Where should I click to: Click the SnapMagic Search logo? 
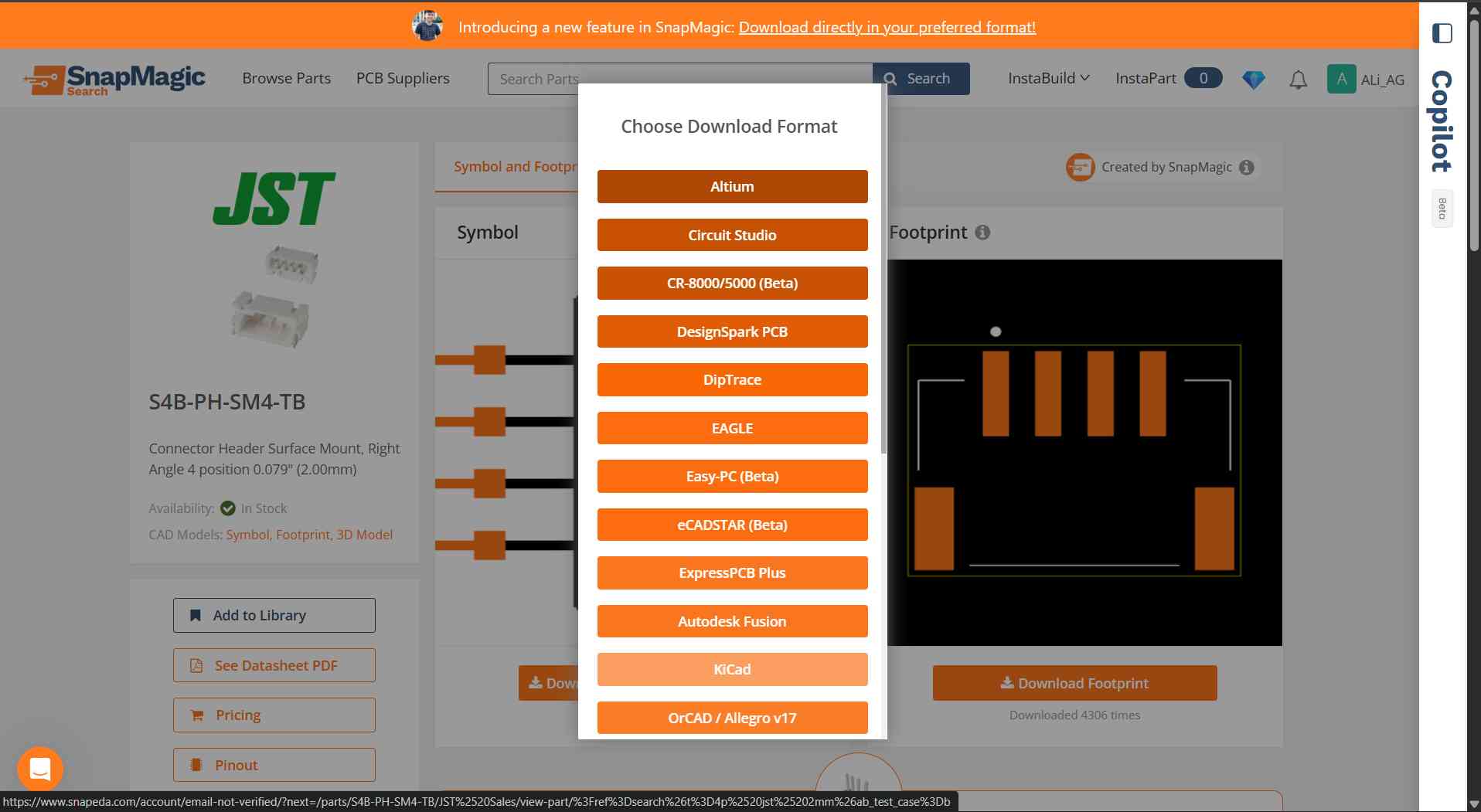coord(114,80)
